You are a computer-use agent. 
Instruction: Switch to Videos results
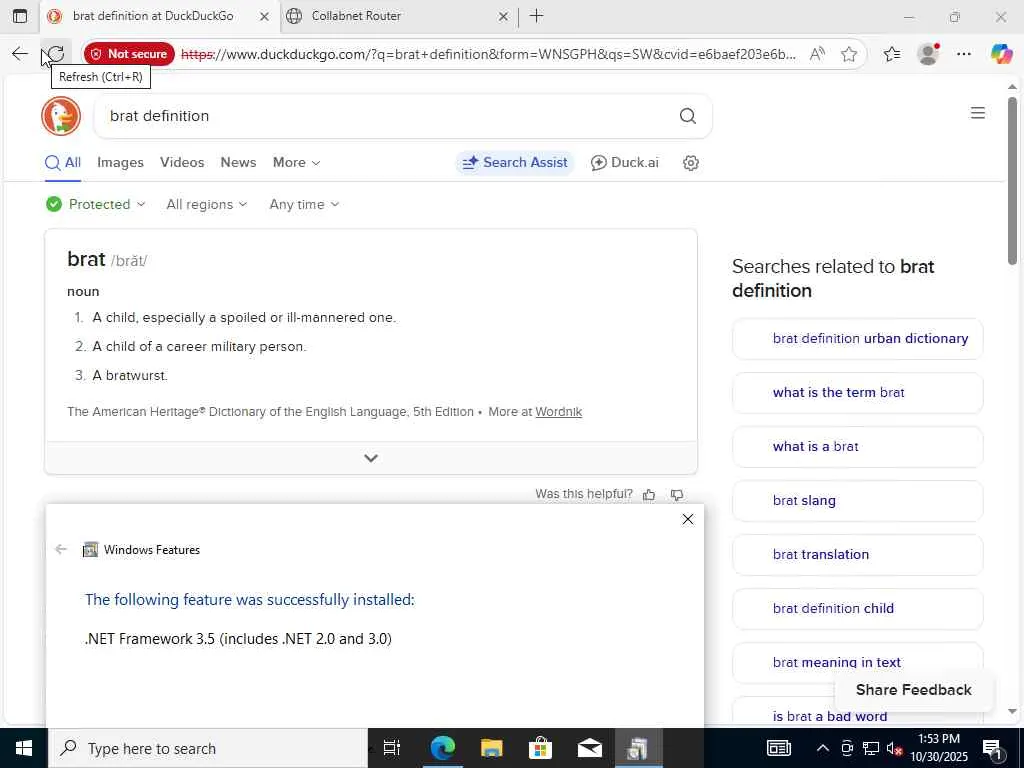pos(182,163)
